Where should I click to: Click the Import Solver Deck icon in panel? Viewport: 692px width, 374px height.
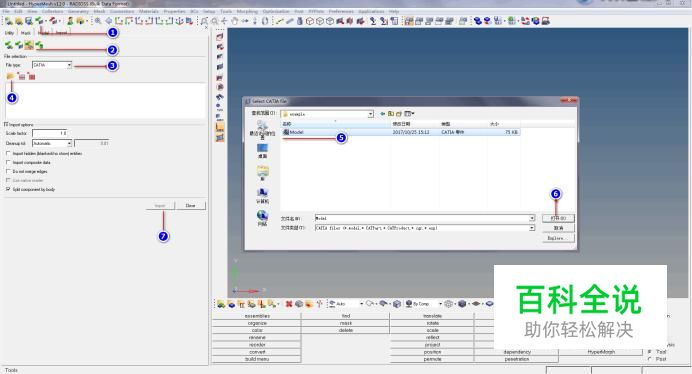point(19,45)
